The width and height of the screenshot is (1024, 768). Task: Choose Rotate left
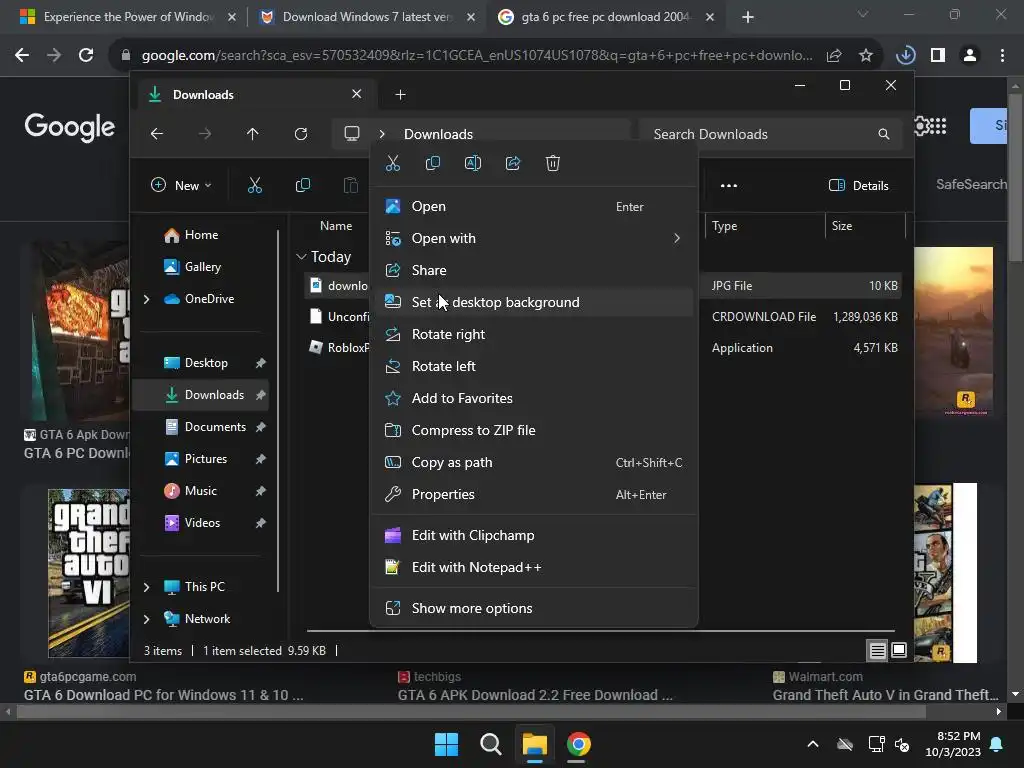tap(534, 366)
